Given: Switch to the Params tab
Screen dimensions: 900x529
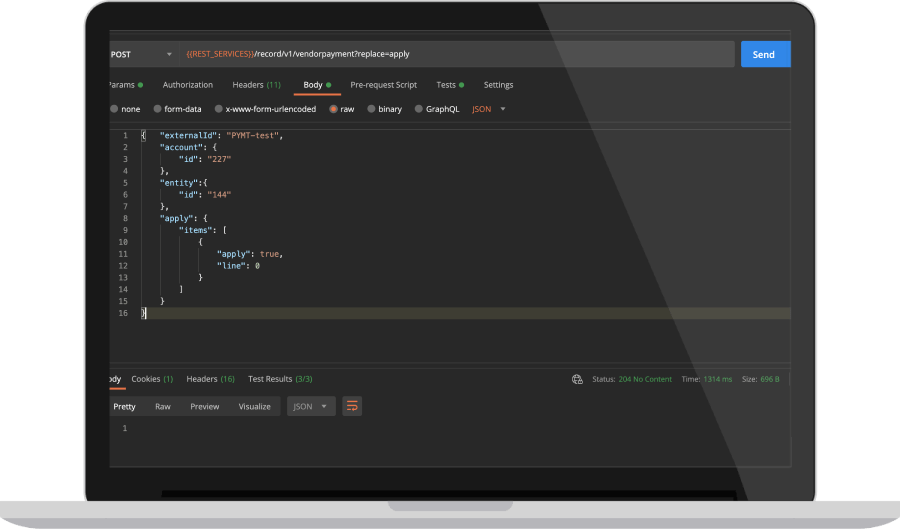Looking at the screenshot, I should [x=126, y=85].
